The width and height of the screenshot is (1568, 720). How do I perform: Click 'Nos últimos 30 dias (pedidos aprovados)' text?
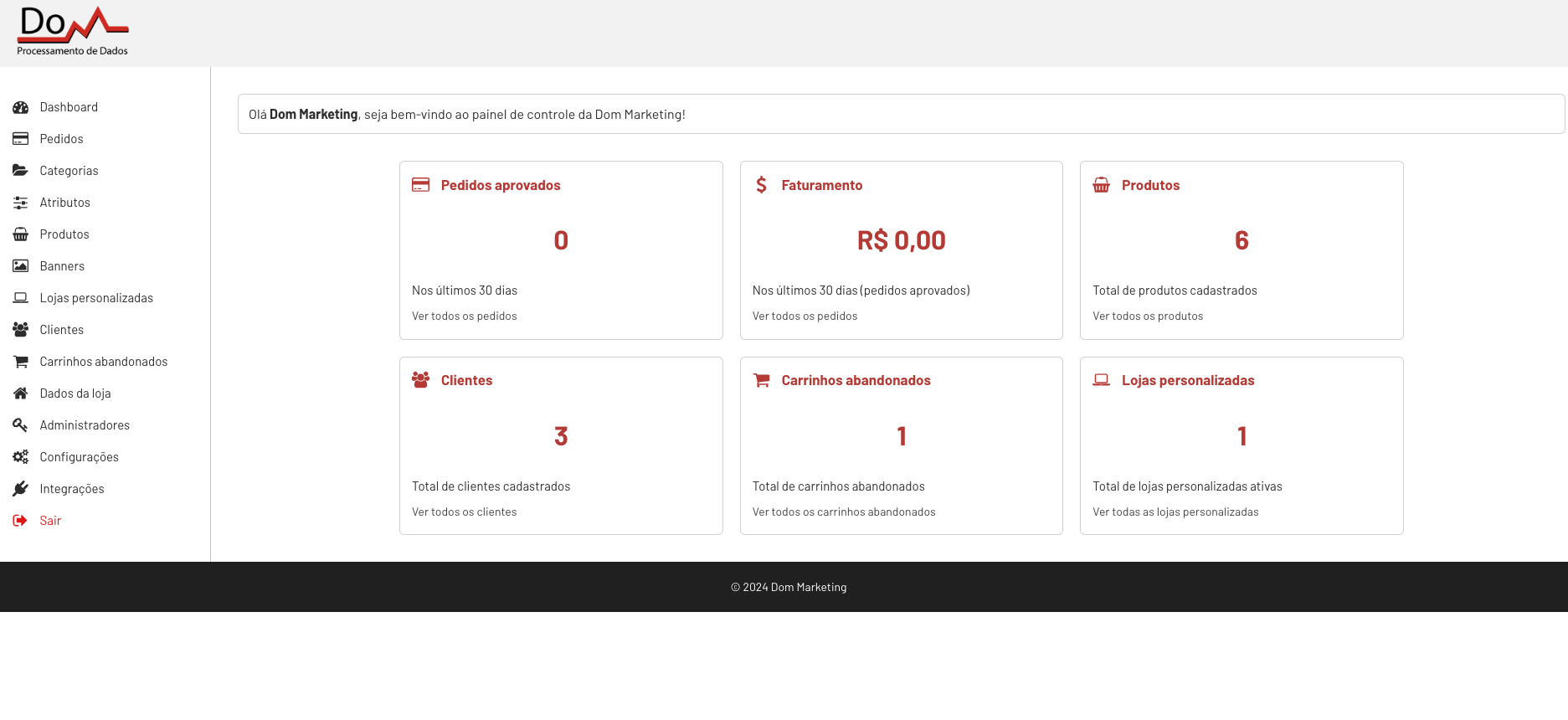tap(861, 291)
